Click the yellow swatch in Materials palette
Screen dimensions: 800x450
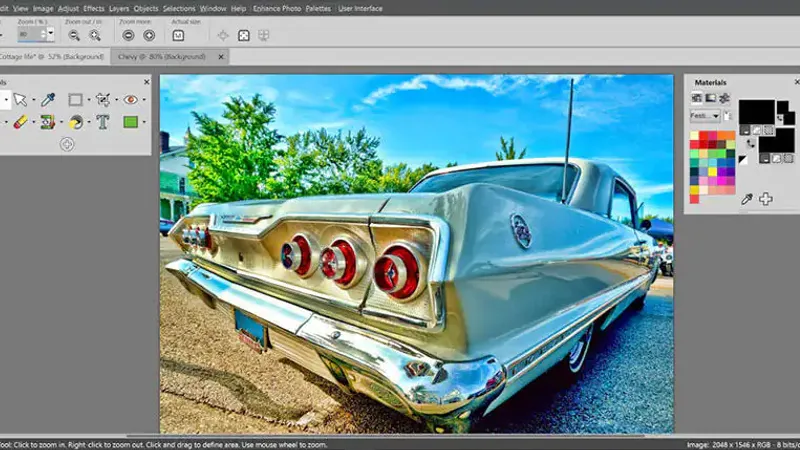[x=711, y=170]
